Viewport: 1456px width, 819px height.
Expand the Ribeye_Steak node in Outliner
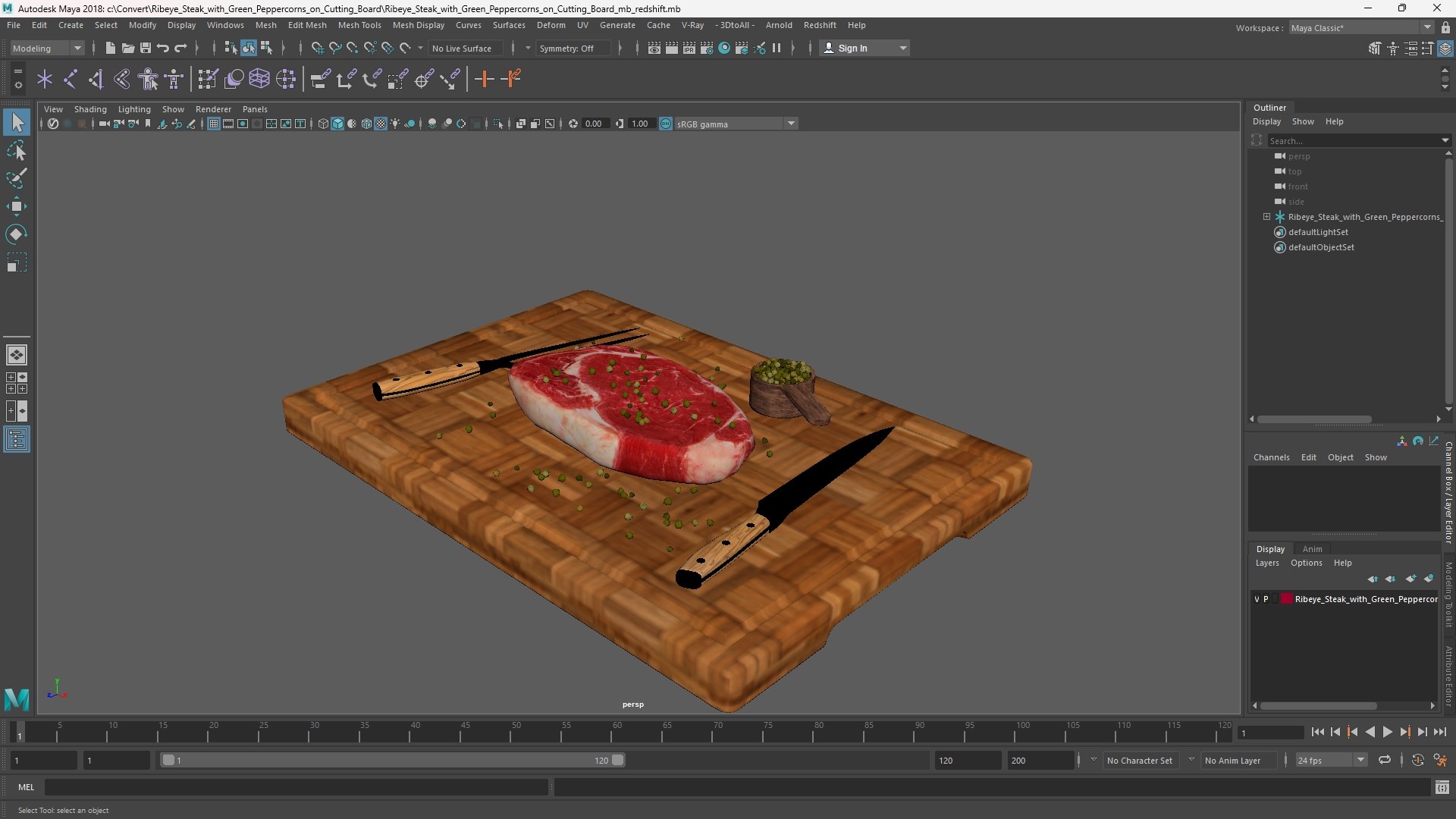1266,217
